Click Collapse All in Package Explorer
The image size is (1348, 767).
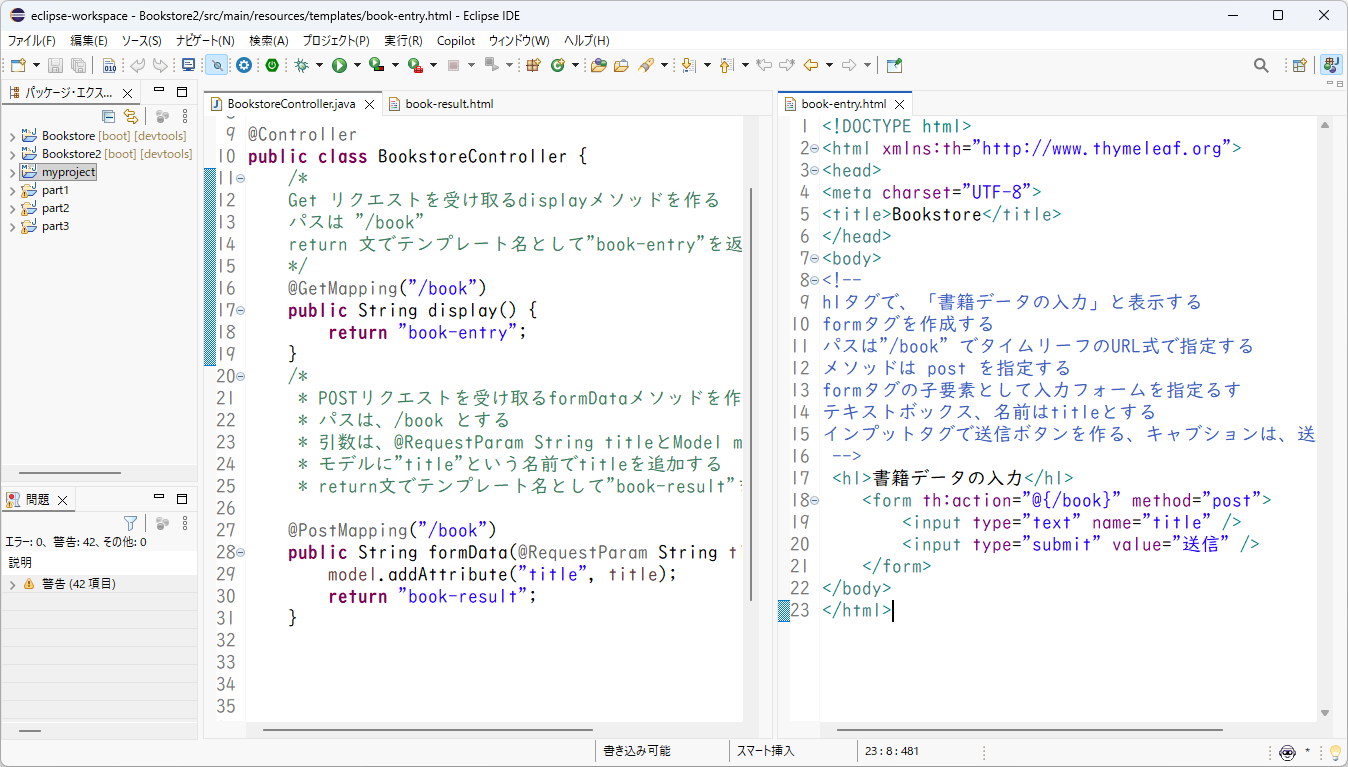pos(109,116)
